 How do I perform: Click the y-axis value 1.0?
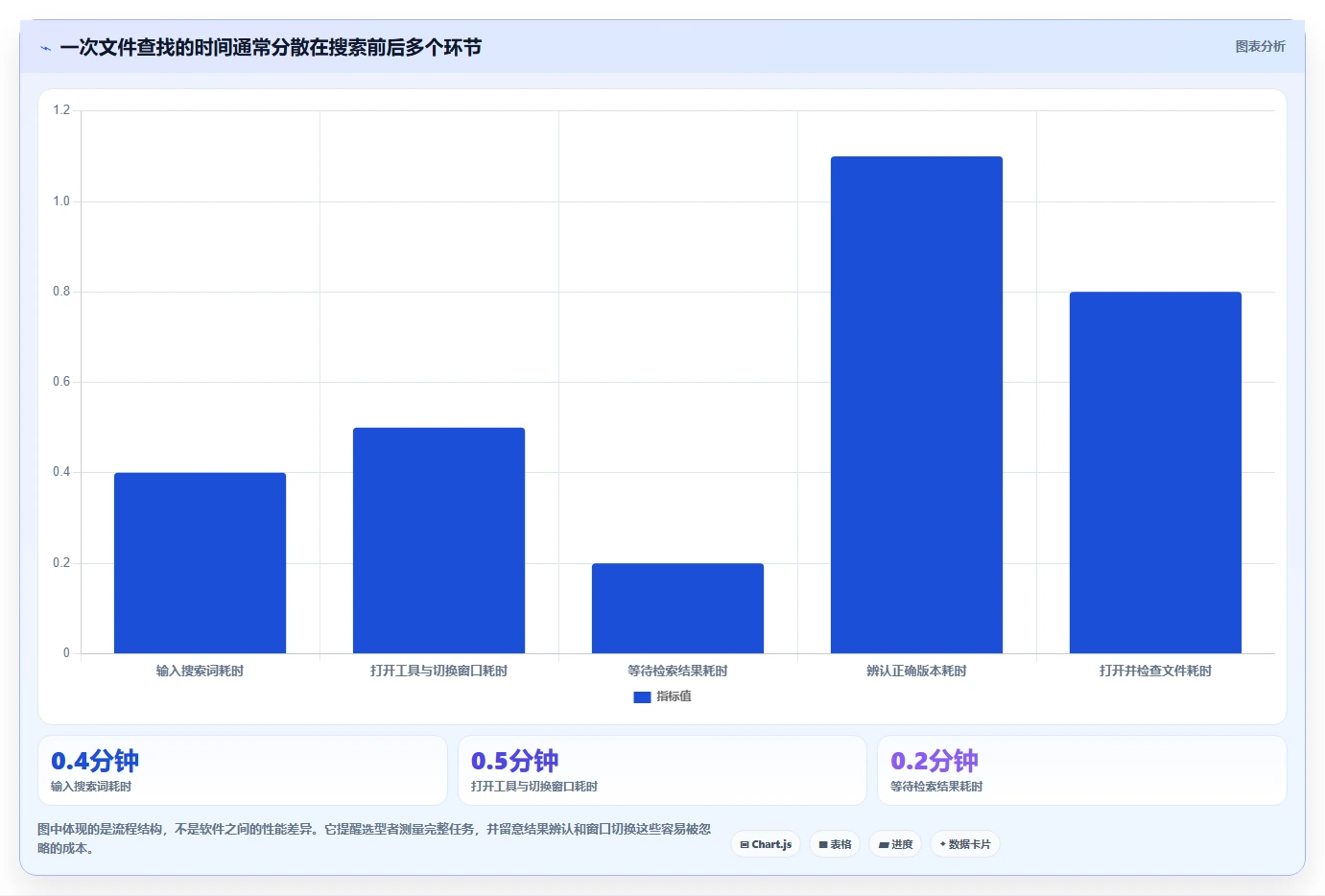coord(61,201)
